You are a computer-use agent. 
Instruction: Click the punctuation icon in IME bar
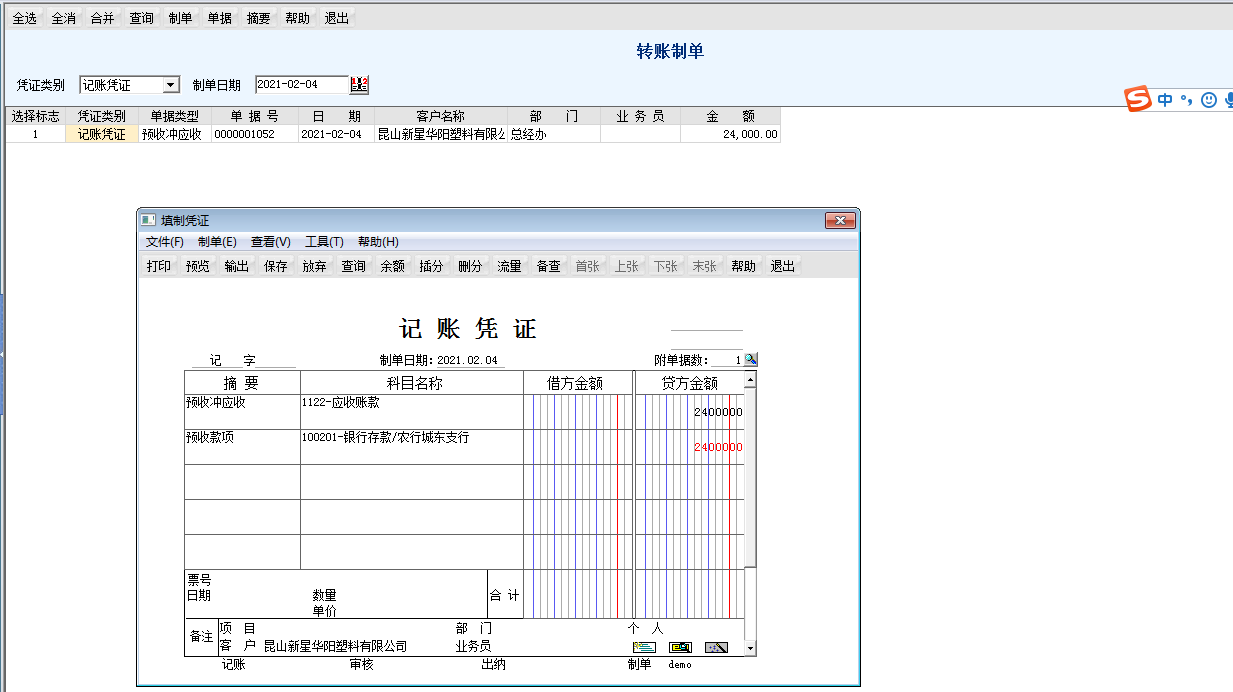click(1187, 100)
